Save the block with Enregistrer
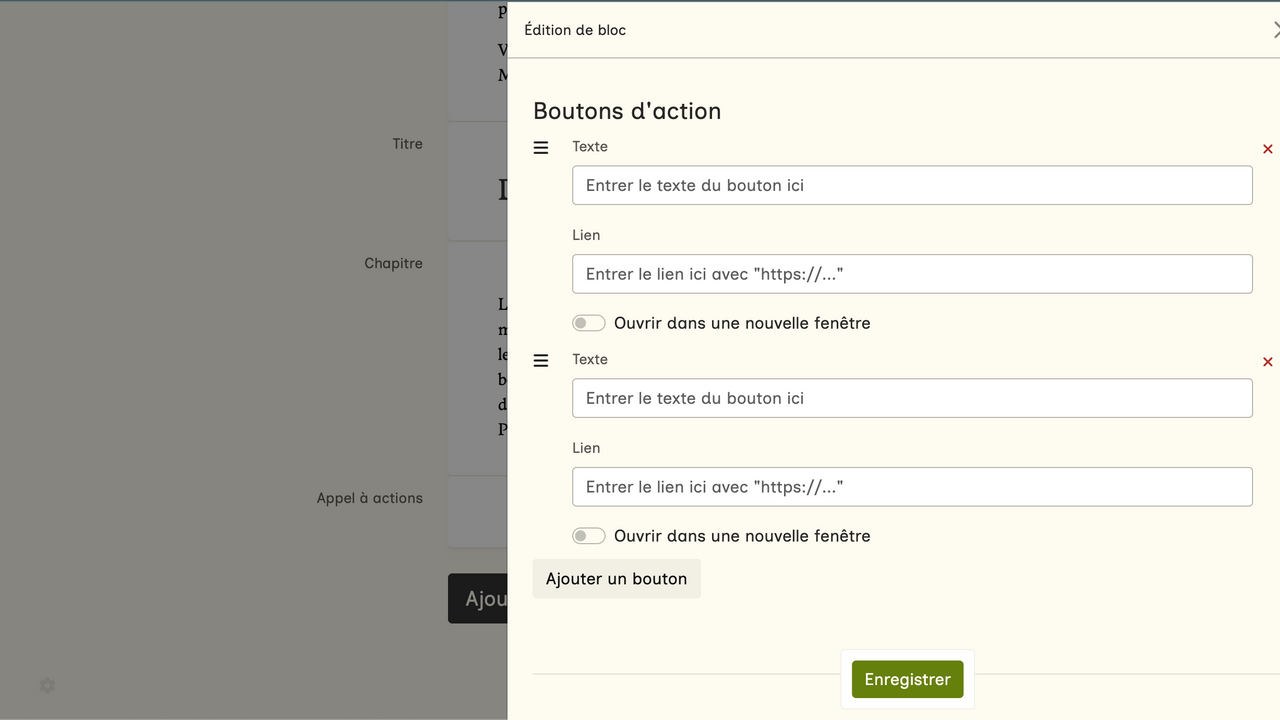Screen dimensions: 1280x720 click(x=907, y=679)
